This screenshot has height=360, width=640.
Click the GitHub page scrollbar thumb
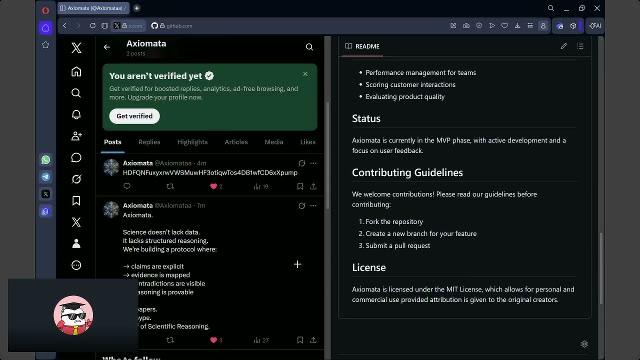coord(601,268)
